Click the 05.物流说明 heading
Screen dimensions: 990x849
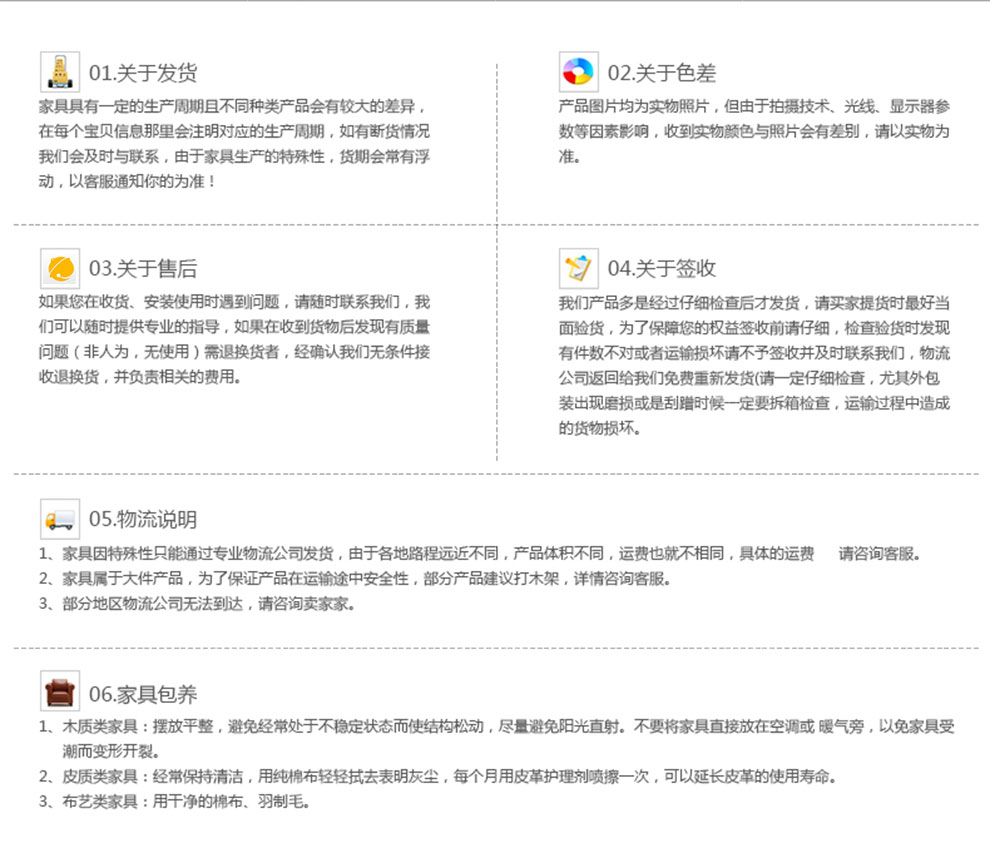(x=143, y=519)
